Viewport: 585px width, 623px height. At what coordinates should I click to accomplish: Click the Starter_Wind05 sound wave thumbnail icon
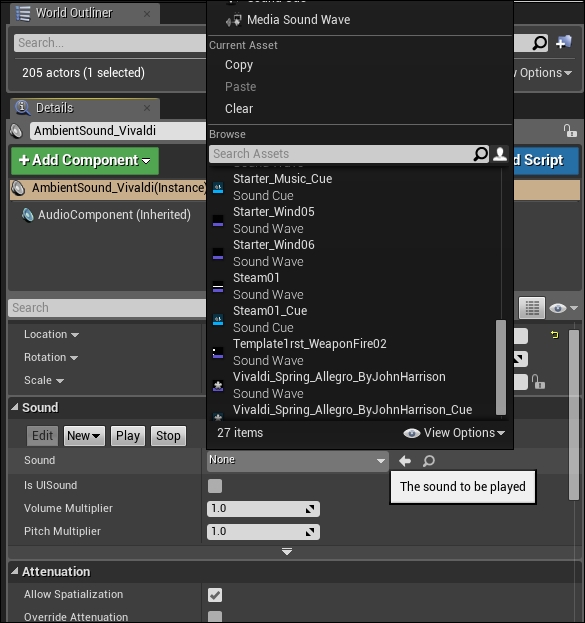(x=218, y=221)
